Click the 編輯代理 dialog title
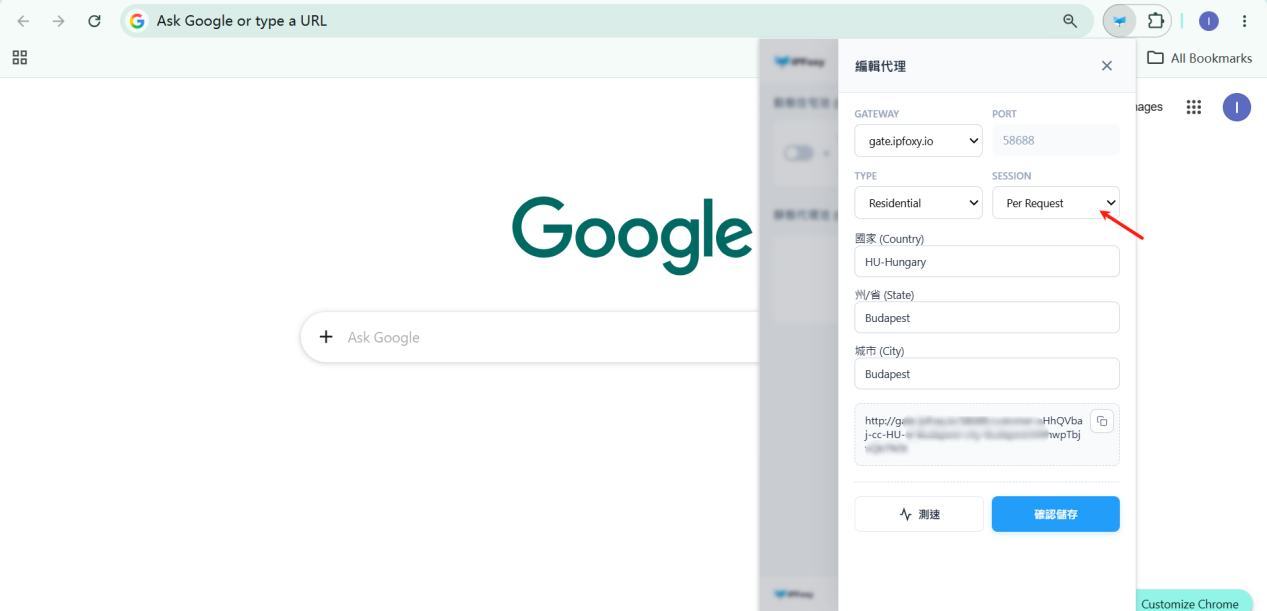This screenshot has width=1267, height=611. [880, 66]
